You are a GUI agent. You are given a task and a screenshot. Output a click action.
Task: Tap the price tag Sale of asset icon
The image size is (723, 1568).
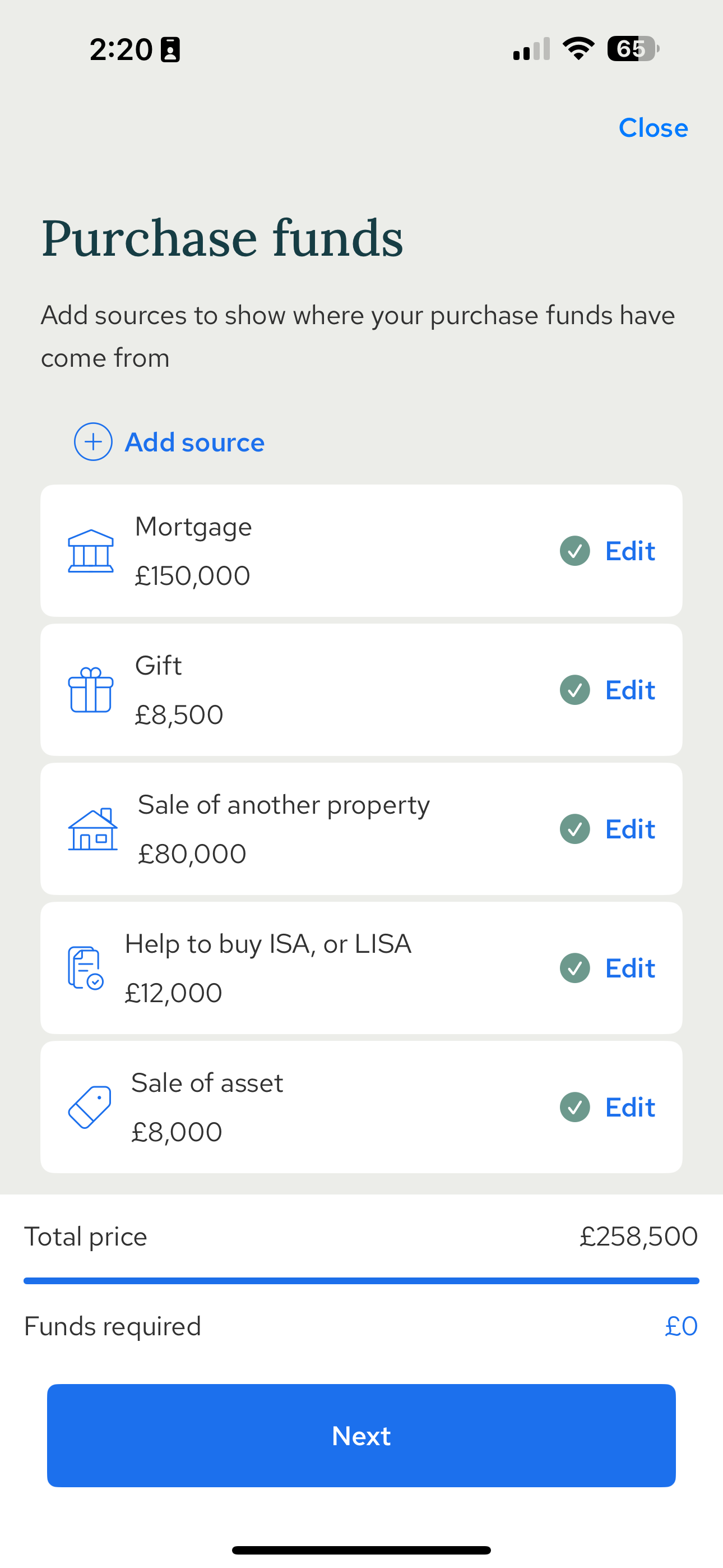point(90,1107)
